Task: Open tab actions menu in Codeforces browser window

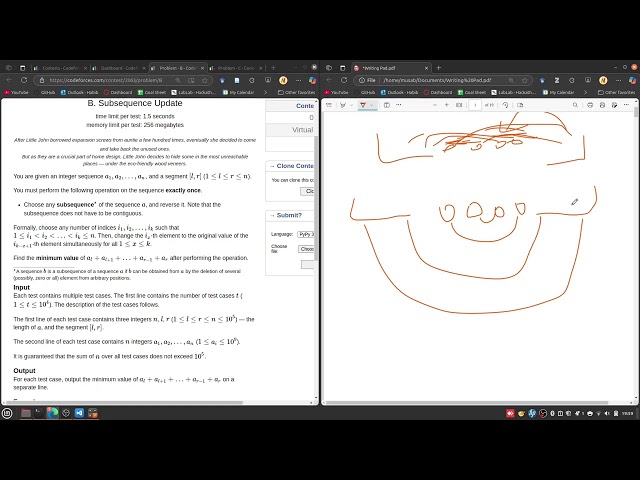Action: (22, 68)
